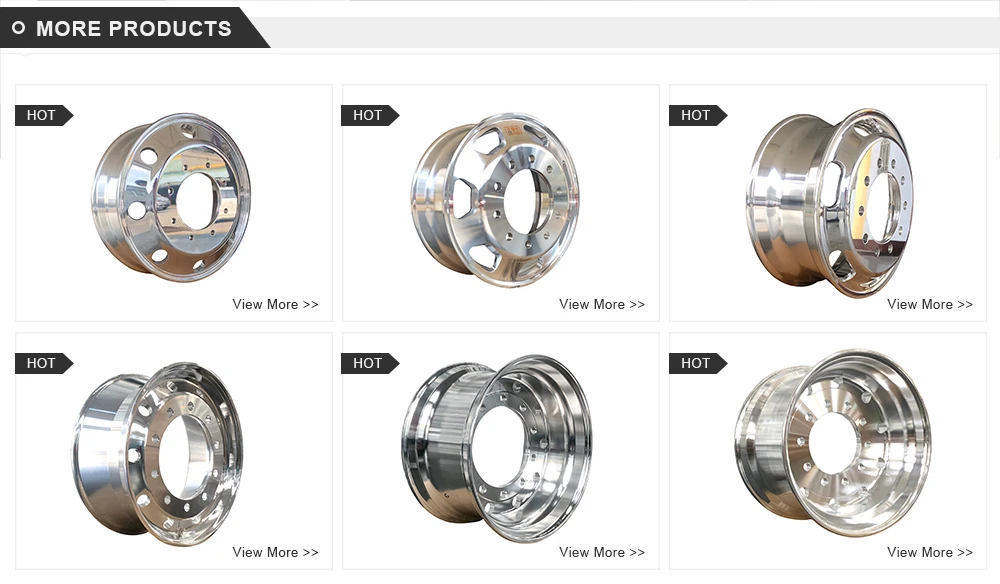Open View More for the bottom-middle wheel

(602, 553)
